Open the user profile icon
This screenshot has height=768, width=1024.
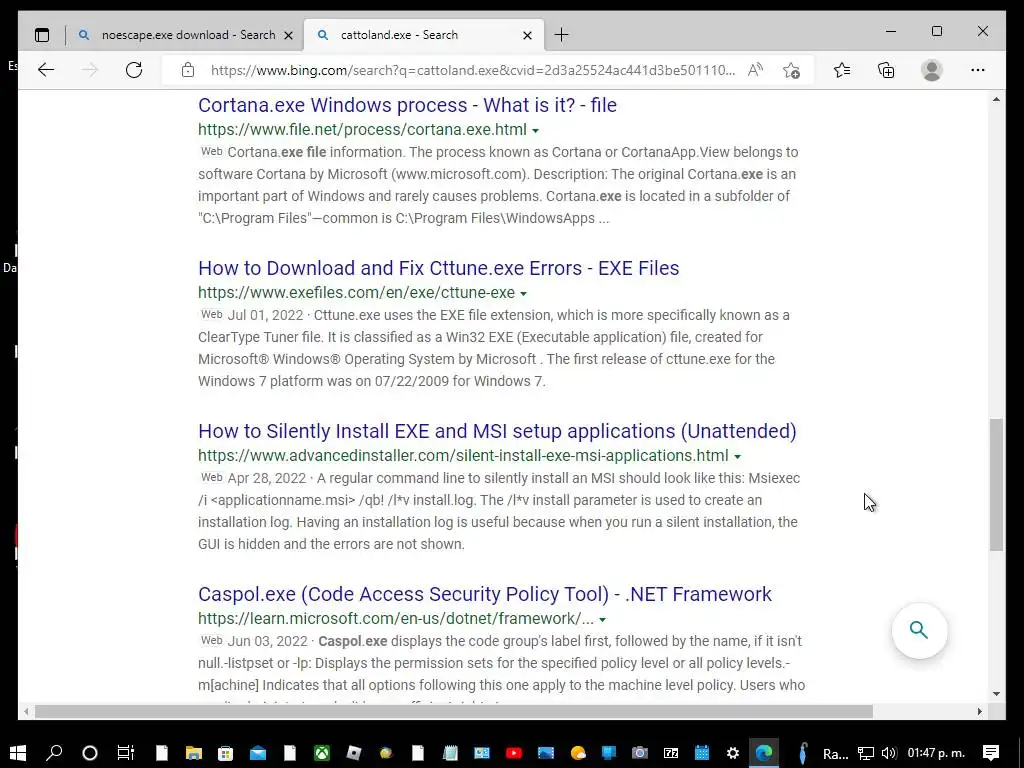pos(932,70)
